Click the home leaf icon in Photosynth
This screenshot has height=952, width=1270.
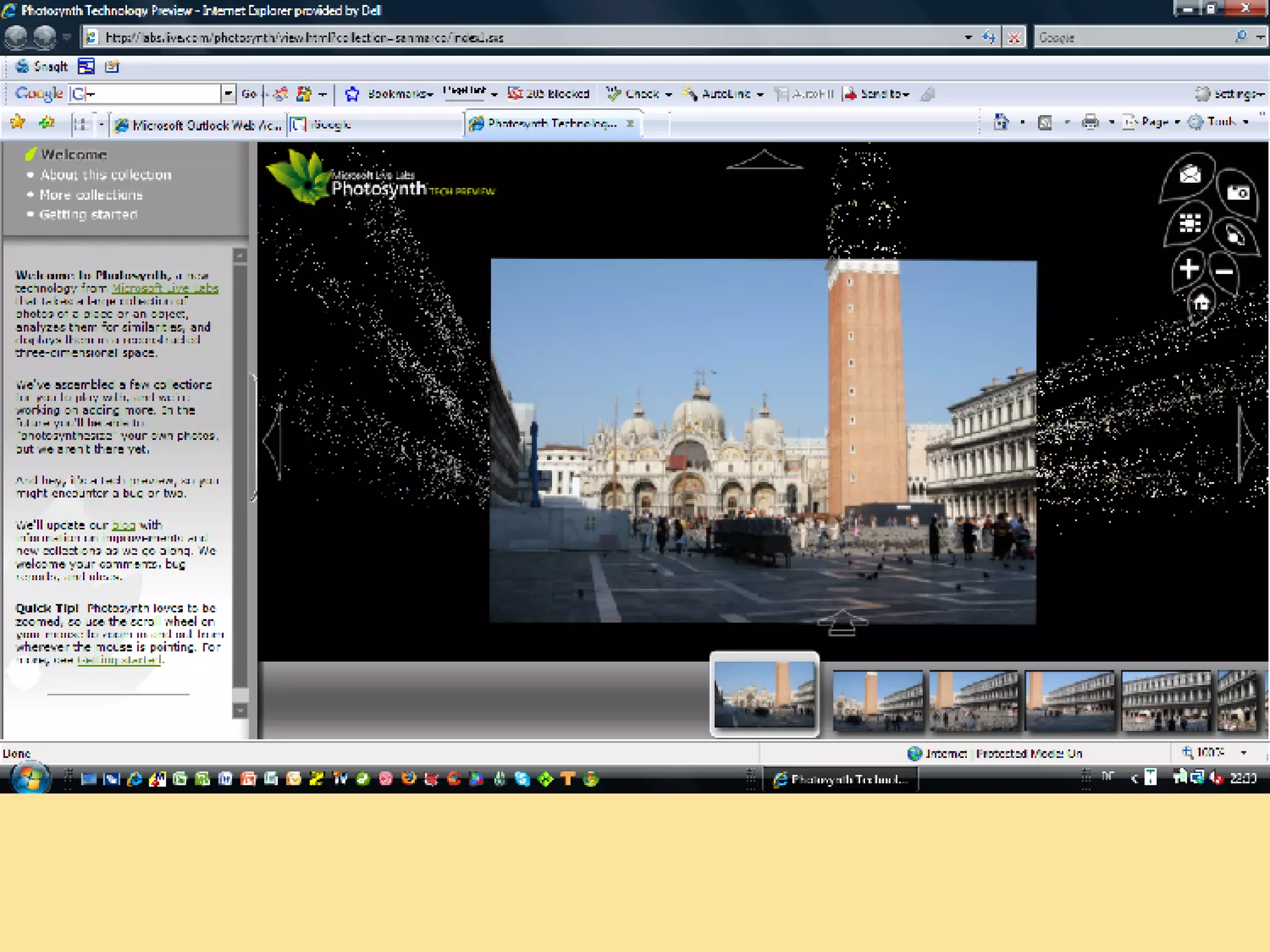coord(1201,303)
